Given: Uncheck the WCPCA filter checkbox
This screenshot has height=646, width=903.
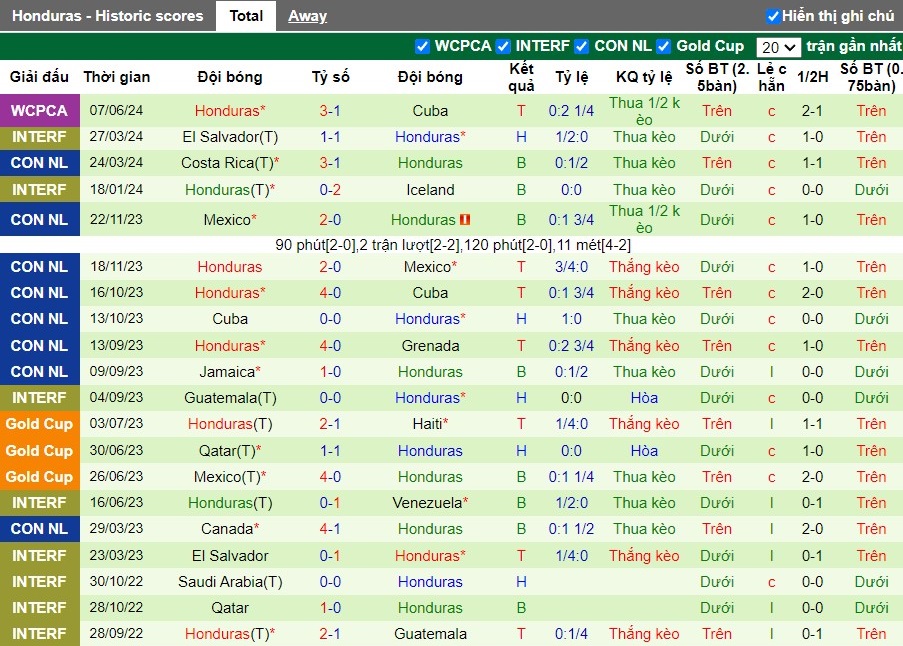Looking at the screenshot, I should click(422, 46).
